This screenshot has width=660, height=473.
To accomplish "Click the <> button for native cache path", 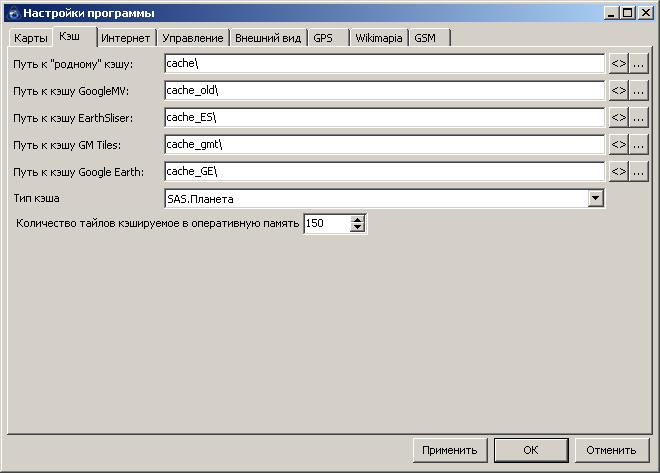I will coord(618,64).
